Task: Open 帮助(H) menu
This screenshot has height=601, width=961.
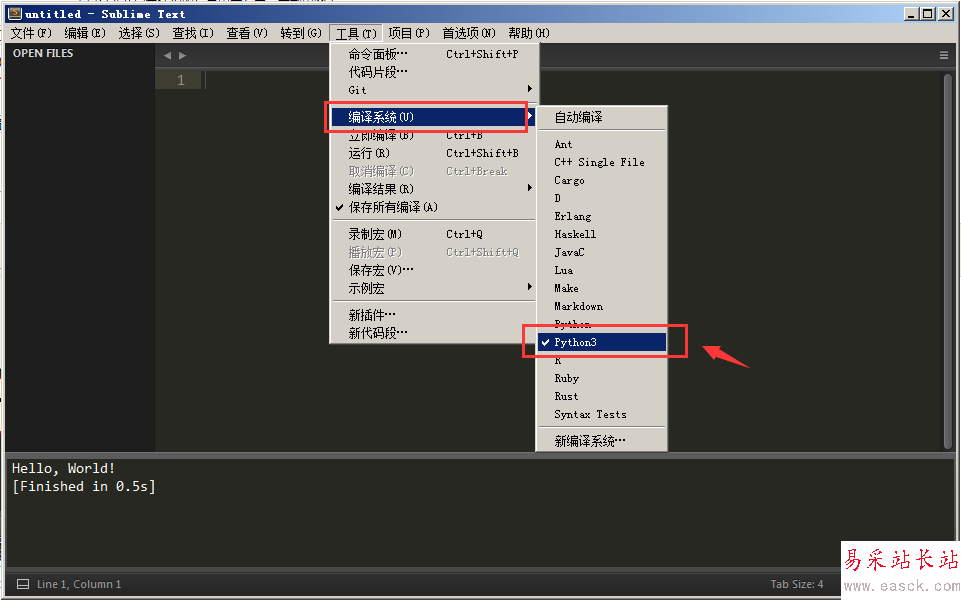Action: 529,33
